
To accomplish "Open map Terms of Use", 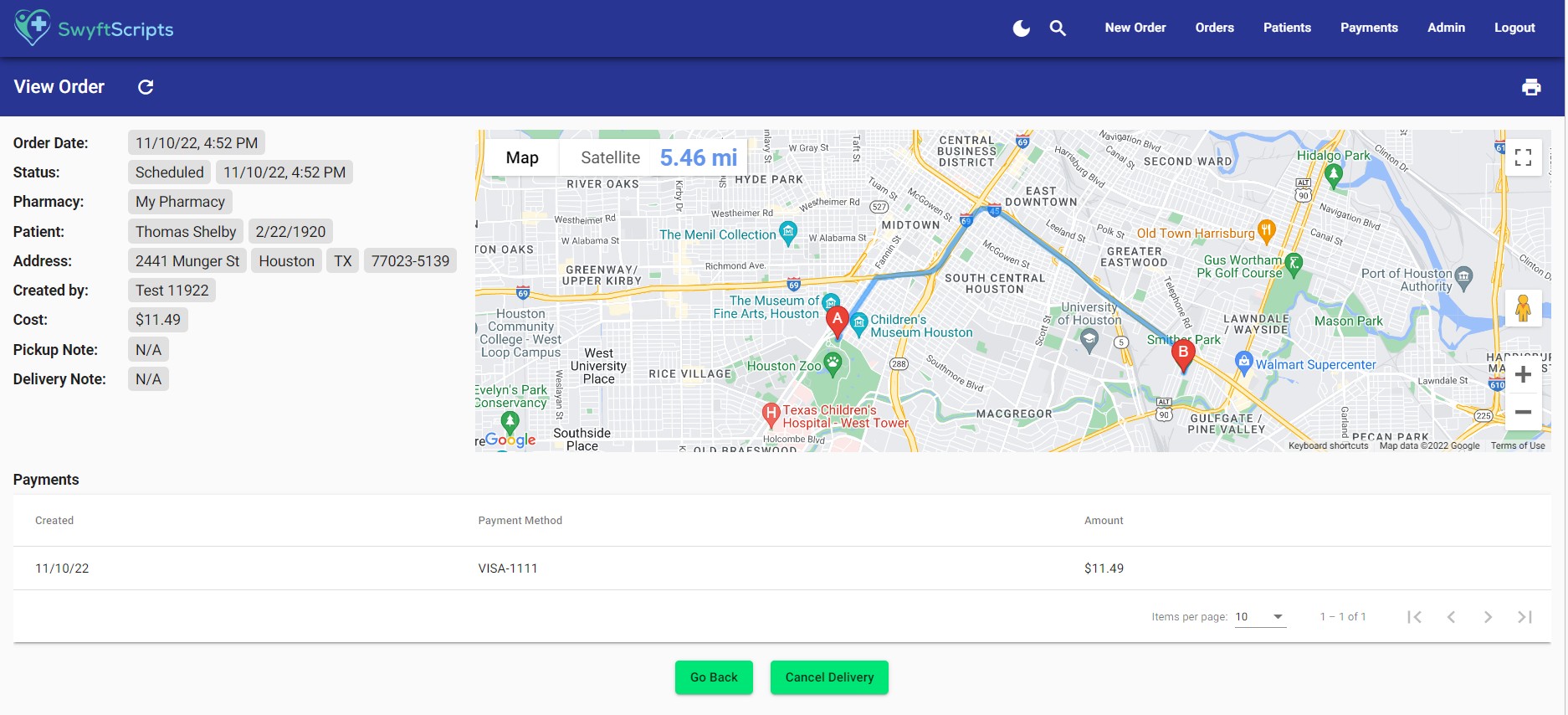I will coord(1518,445).
